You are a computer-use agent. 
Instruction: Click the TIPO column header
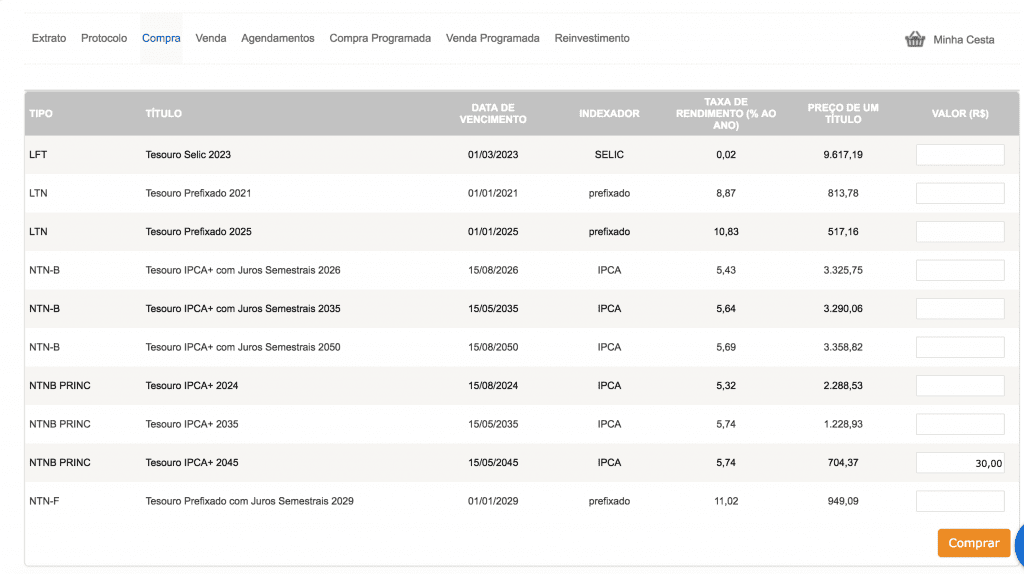coord(40,114)
